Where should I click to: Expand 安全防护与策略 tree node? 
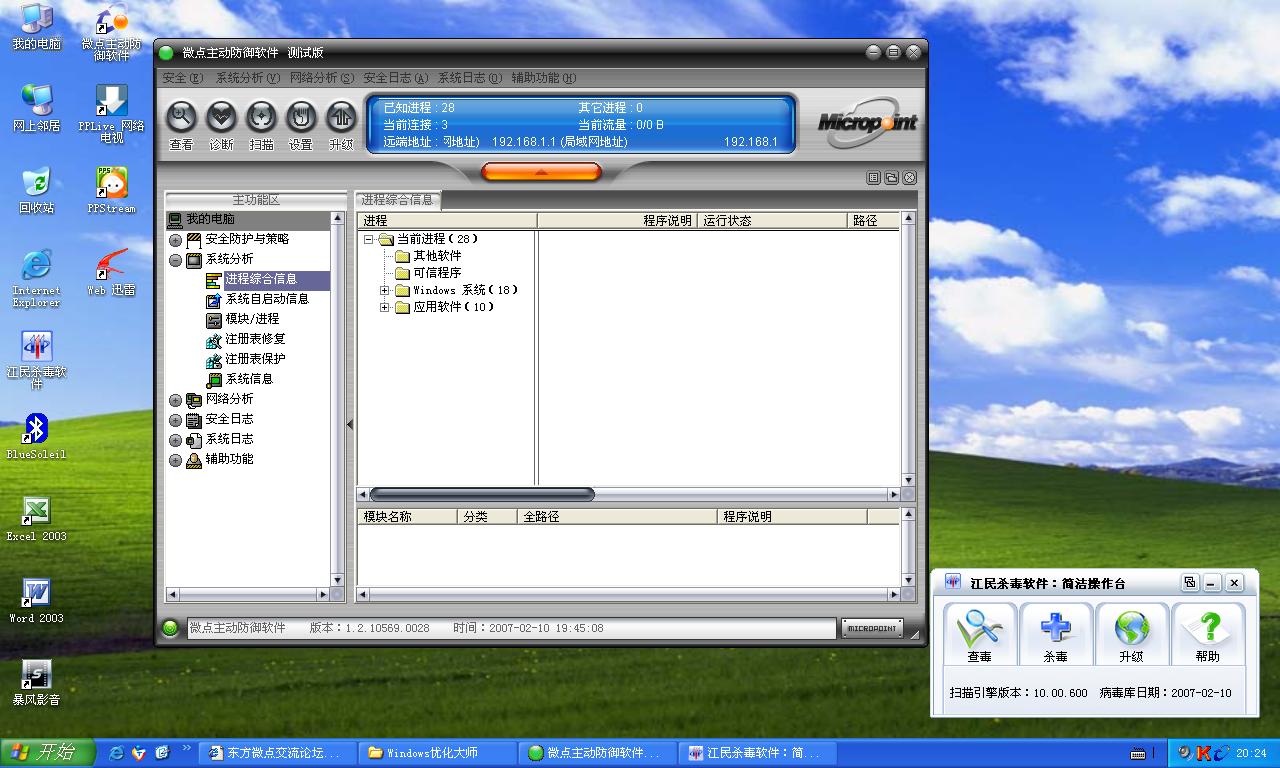point(175,240)
